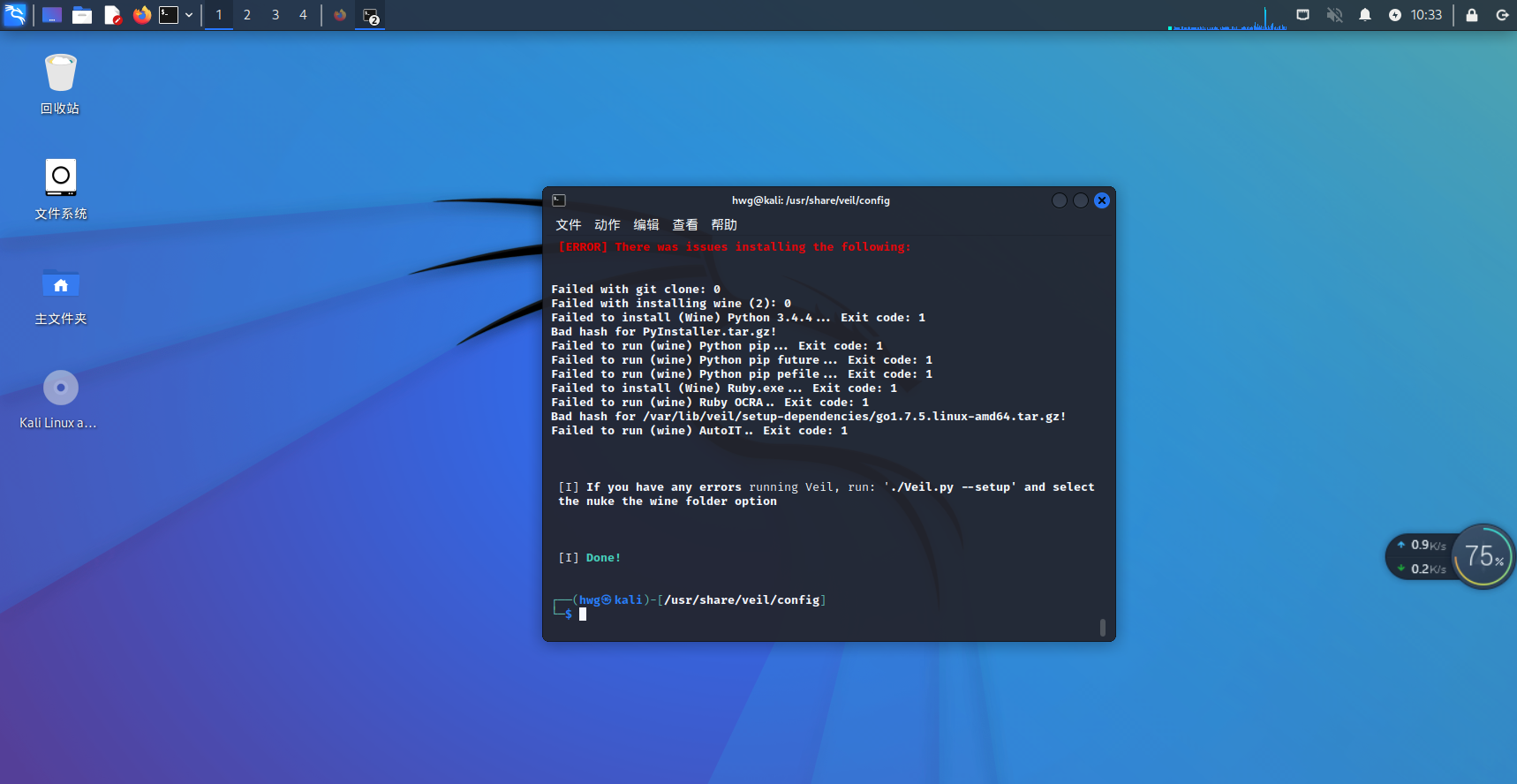Switch to workspace 3
This screenshot has height=784, width=1517.
click(x=275, y=15)
